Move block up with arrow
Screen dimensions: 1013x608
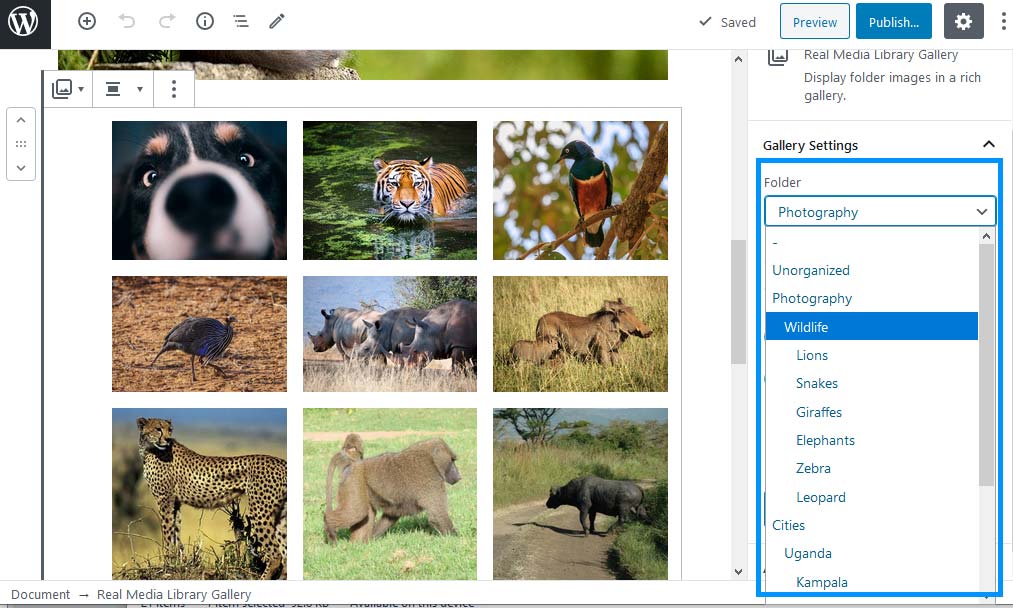21,120
